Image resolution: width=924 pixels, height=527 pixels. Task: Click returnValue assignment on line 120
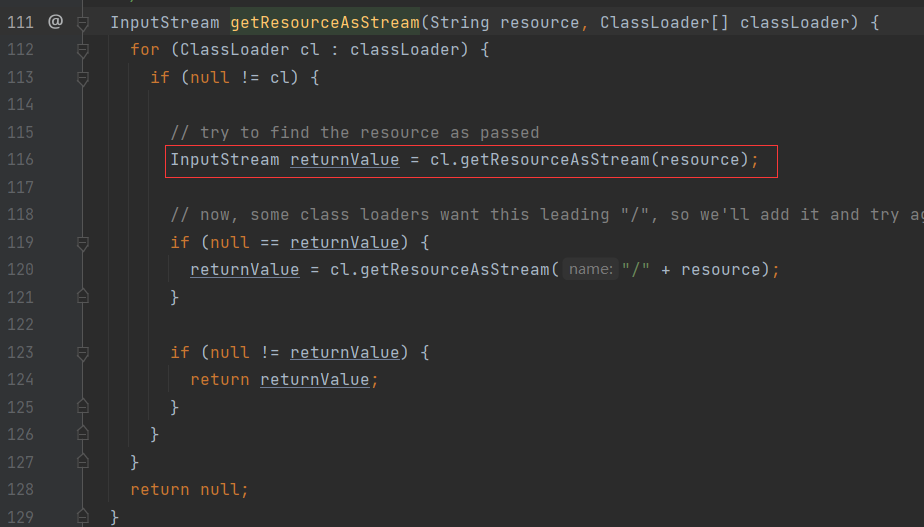coord(245,269)
